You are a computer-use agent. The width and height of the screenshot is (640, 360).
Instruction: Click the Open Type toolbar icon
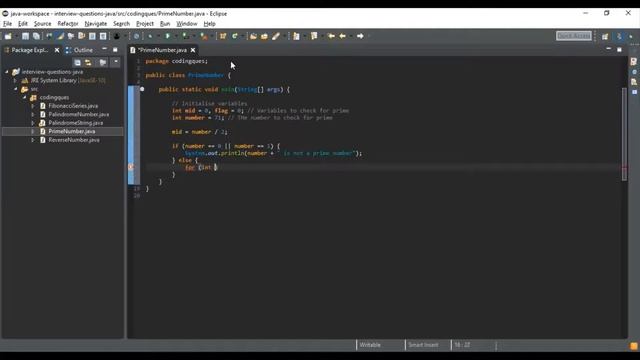tap(253, 36)
